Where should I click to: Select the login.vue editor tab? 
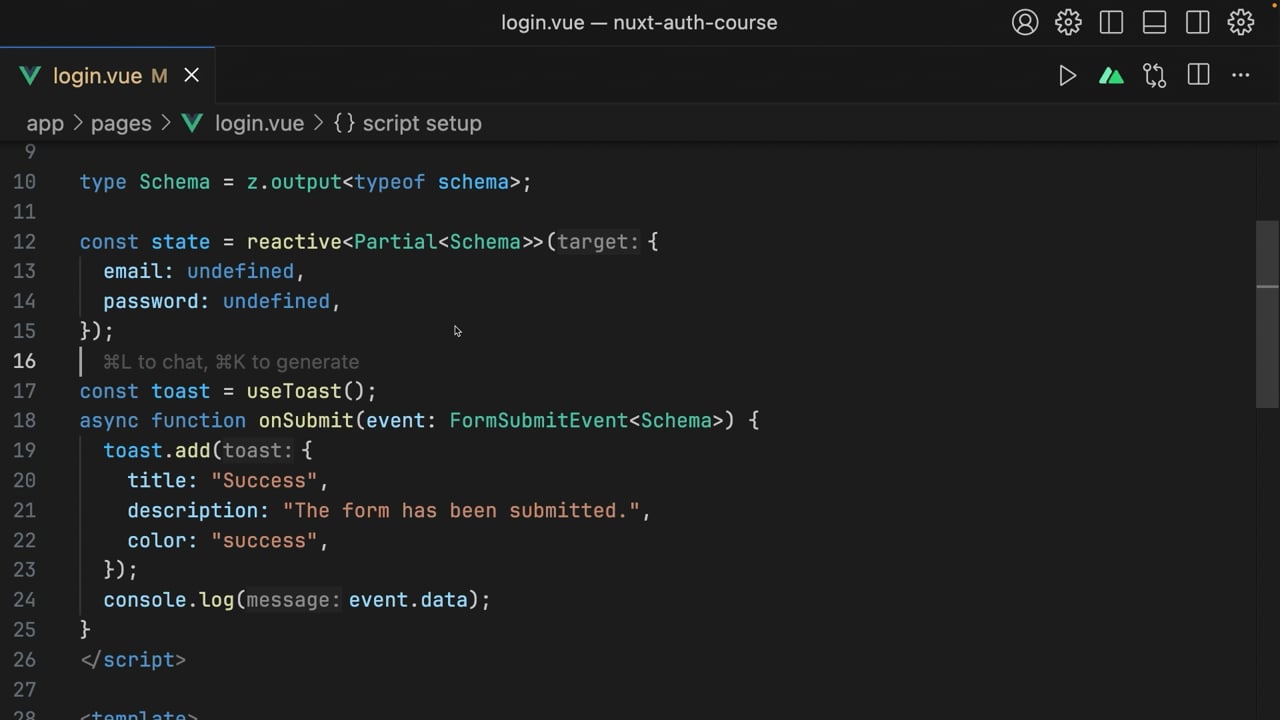pyautogui.click(x=107, y=76)
